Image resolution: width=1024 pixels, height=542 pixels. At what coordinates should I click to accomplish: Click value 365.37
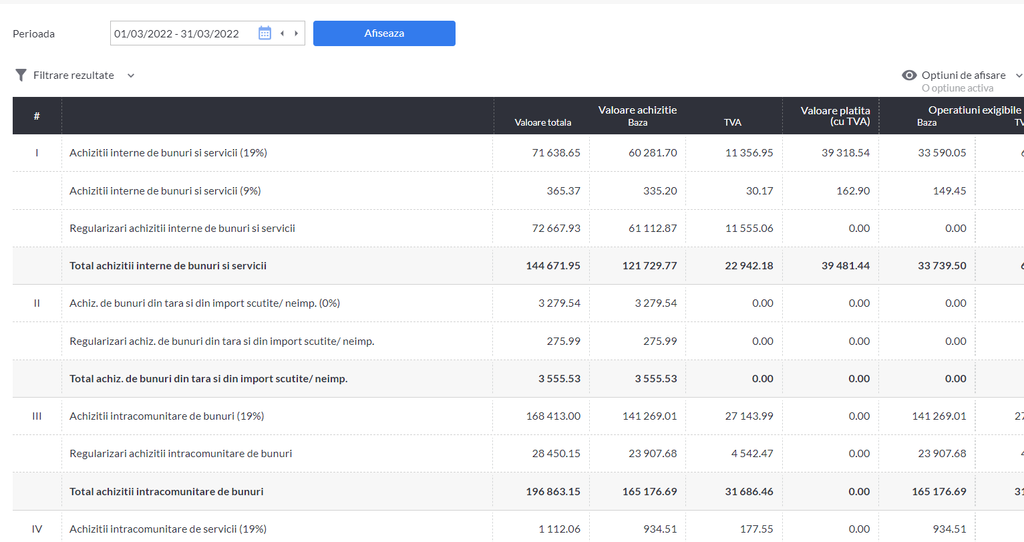click(x=564, y=191)
